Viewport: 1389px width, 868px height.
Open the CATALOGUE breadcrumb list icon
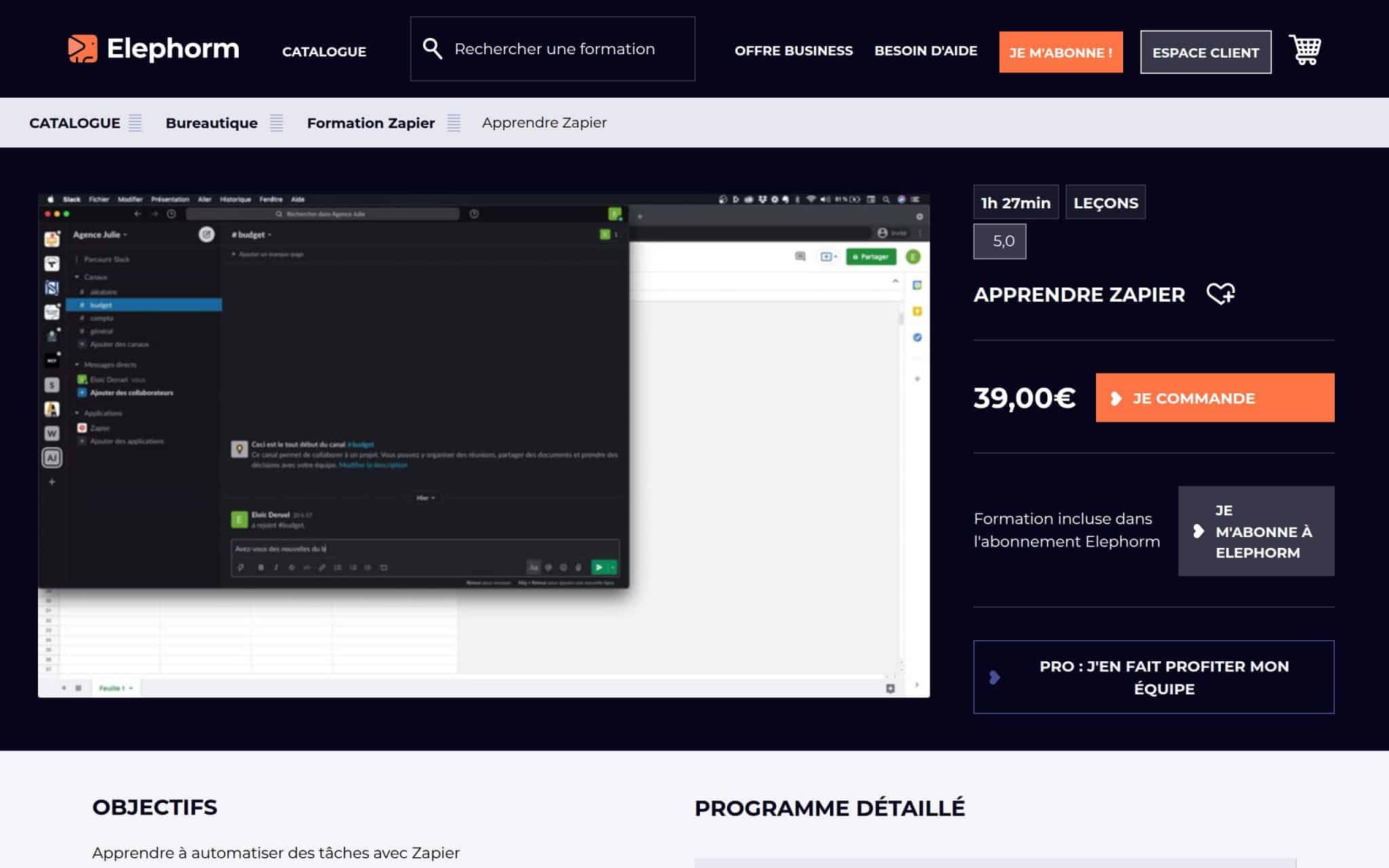(135, 123)
